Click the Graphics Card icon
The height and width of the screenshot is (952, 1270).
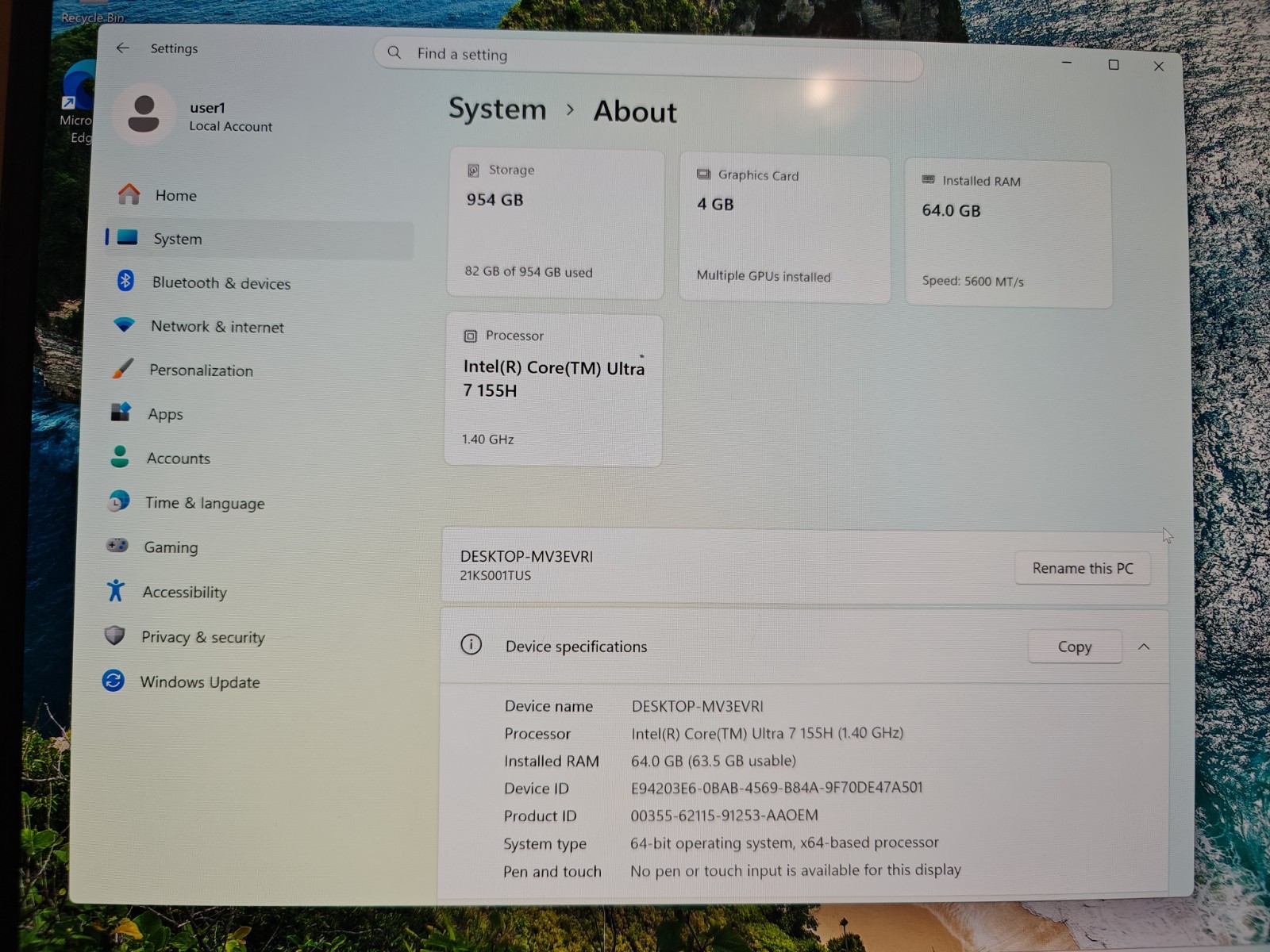(703, 175)
